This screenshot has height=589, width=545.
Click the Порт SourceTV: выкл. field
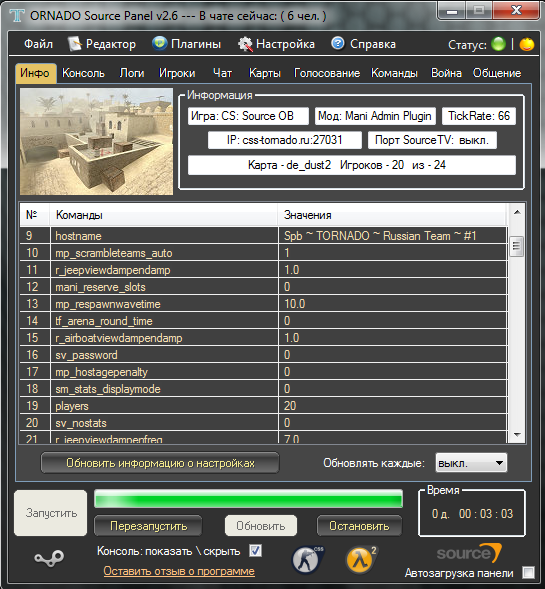pos(432,140)
